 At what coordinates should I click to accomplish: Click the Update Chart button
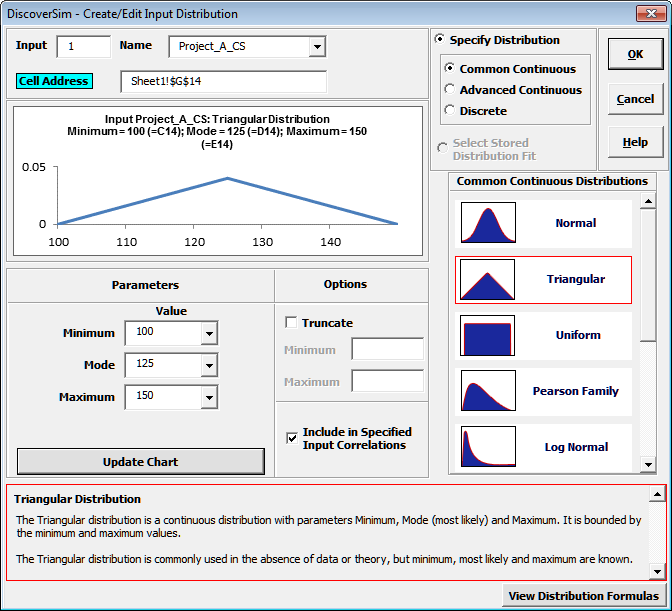(141, 462)
